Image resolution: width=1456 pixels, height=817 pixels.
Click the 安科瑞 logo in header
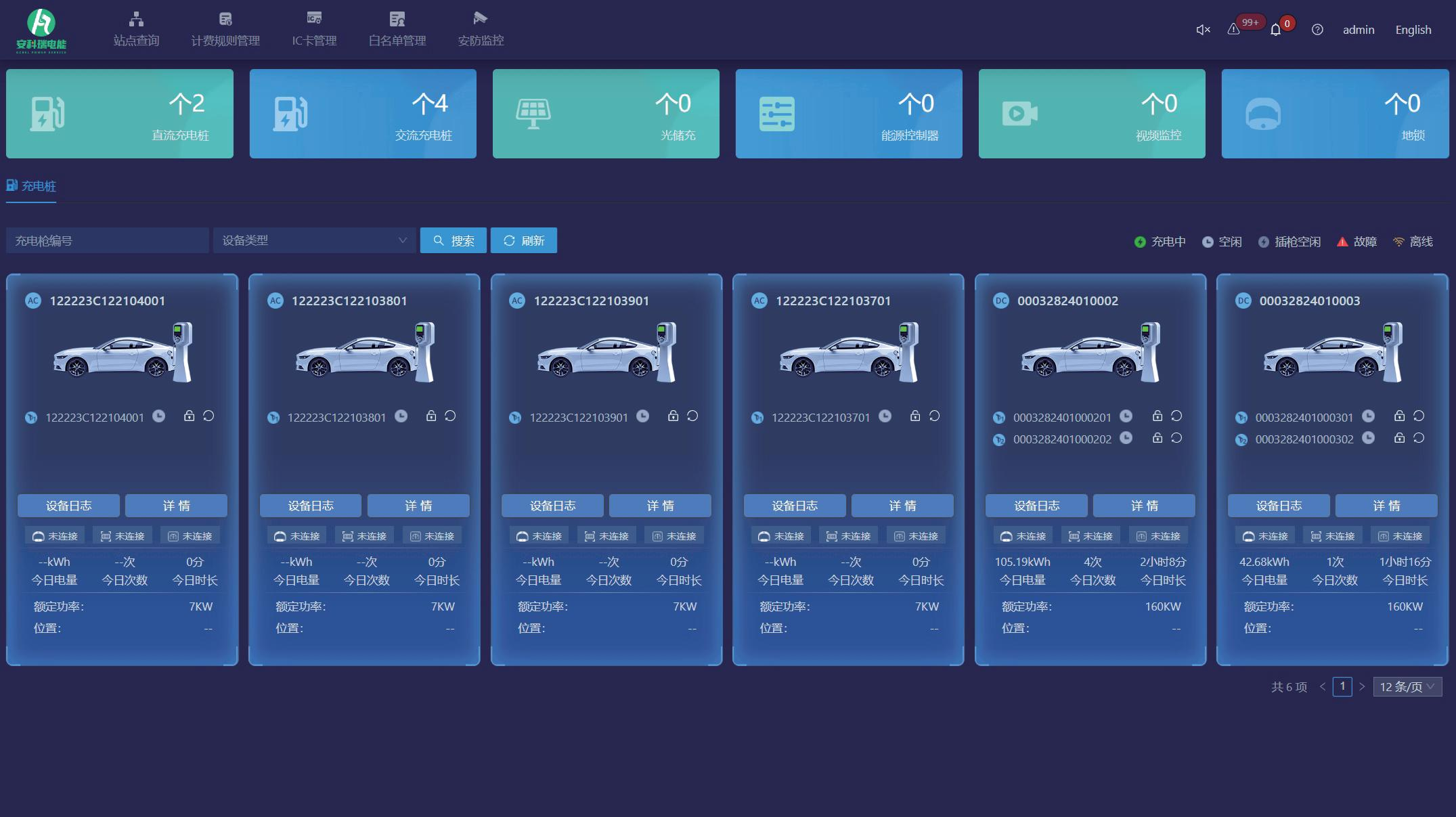point(41,30)
